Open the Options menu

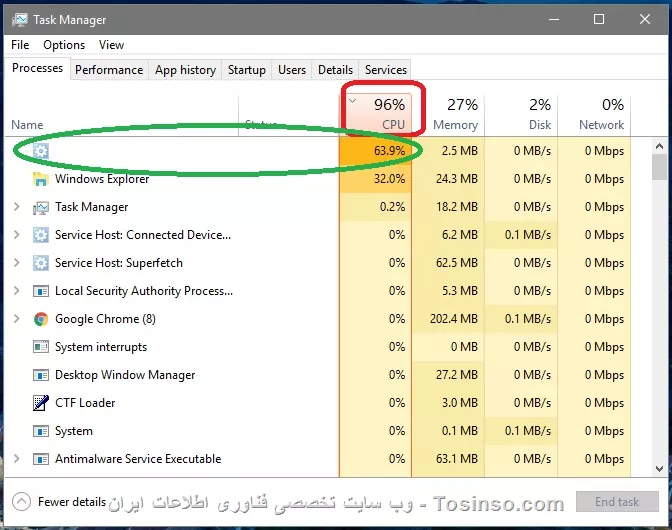[x=64, y=45]
